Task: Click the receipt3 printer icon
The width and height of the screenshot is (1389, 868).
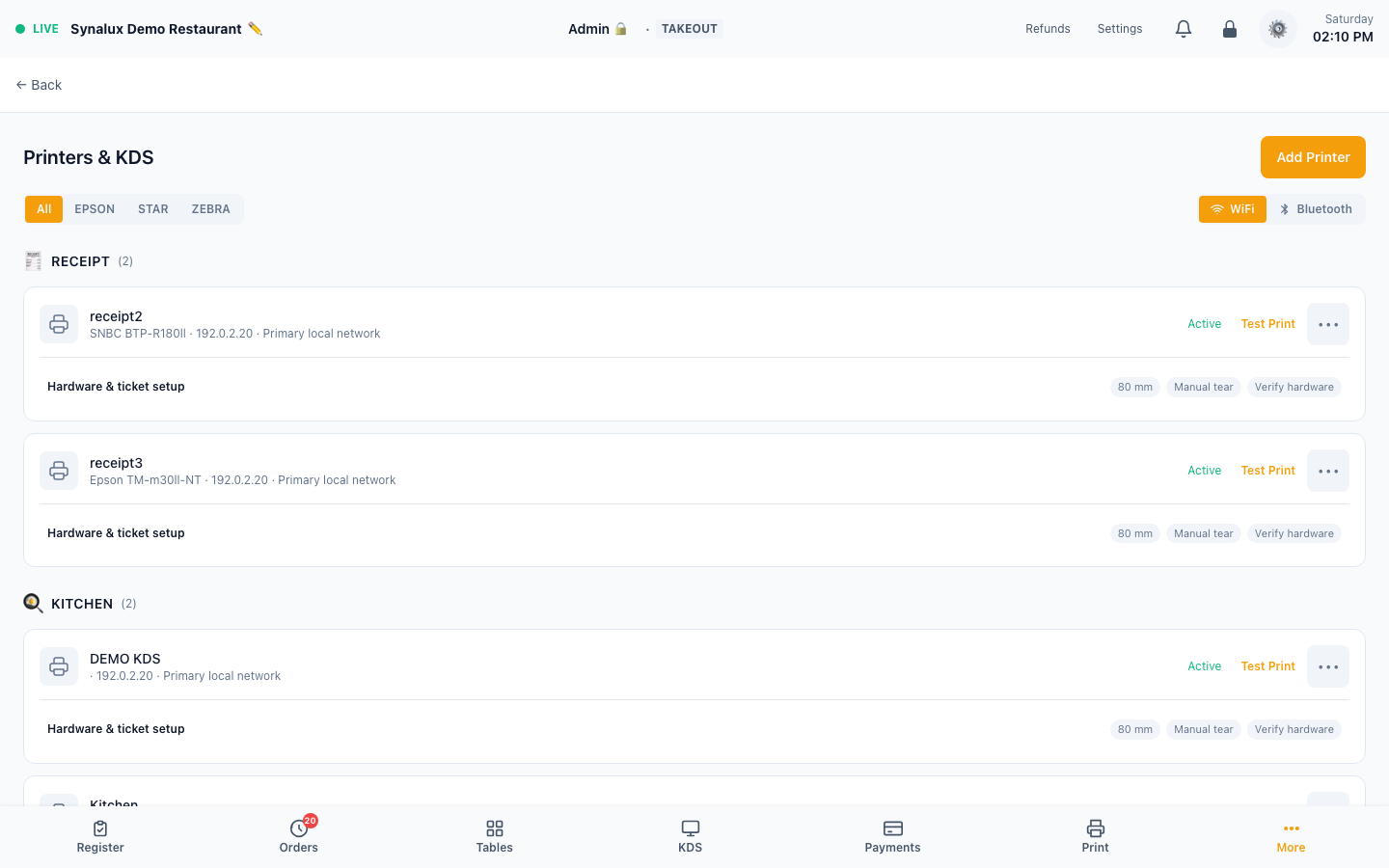Action: coord(59,471)
